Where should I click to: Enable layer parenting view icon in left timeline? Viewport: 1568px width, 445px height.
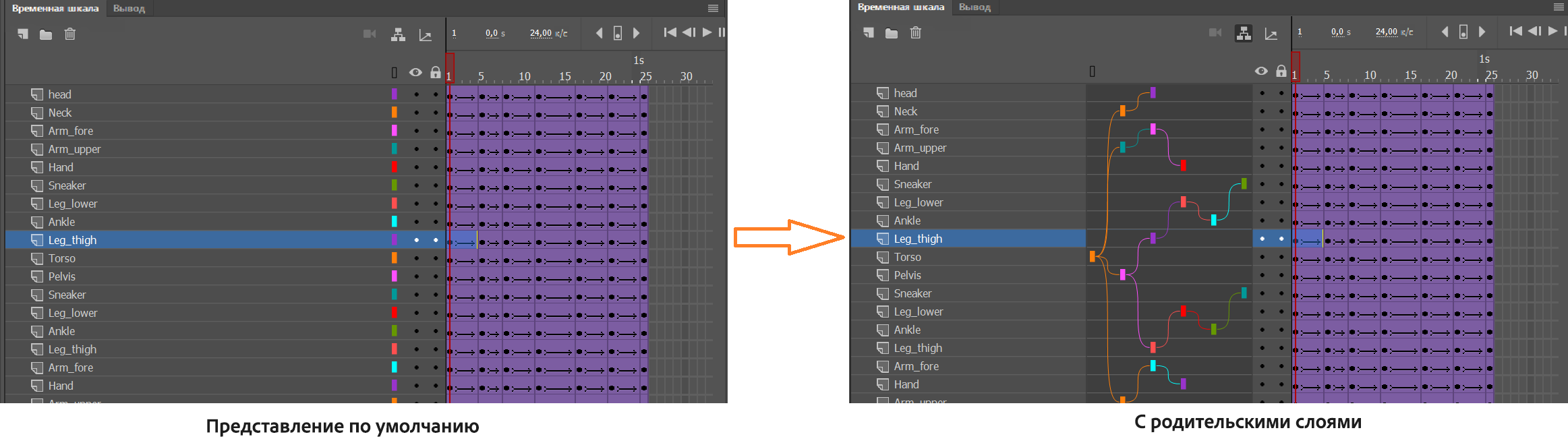coord(398,34)
